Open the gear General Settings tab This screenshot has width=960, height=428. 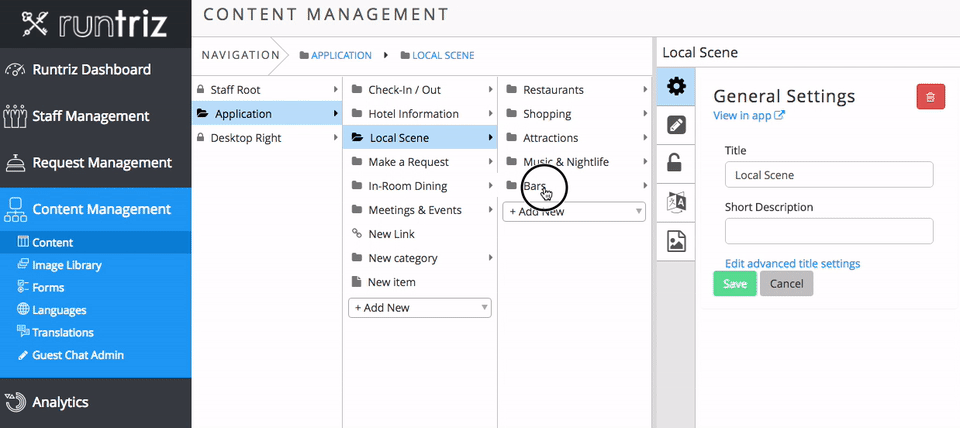676,86
